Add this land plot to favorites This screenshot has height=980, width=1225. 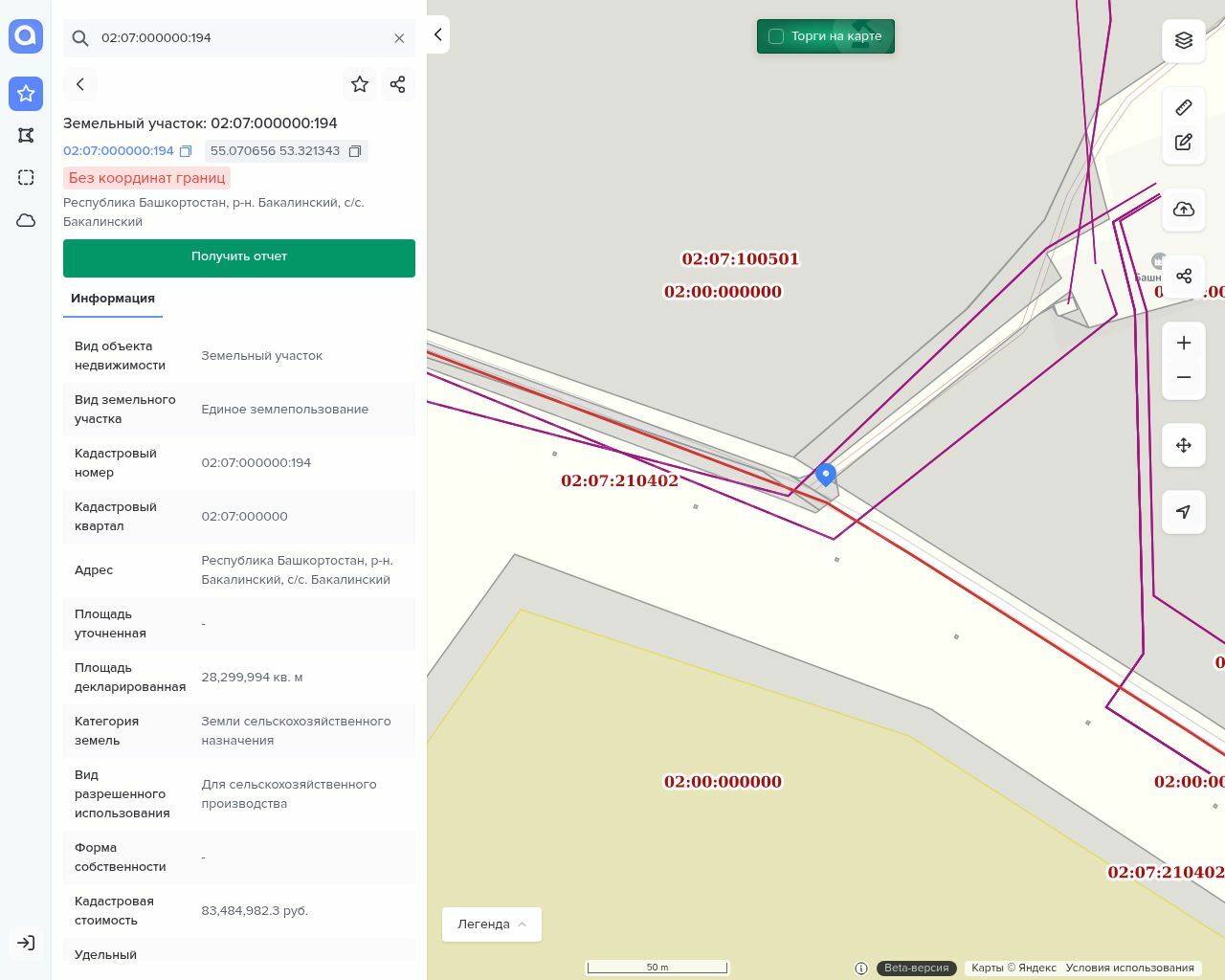coord(360,84)
